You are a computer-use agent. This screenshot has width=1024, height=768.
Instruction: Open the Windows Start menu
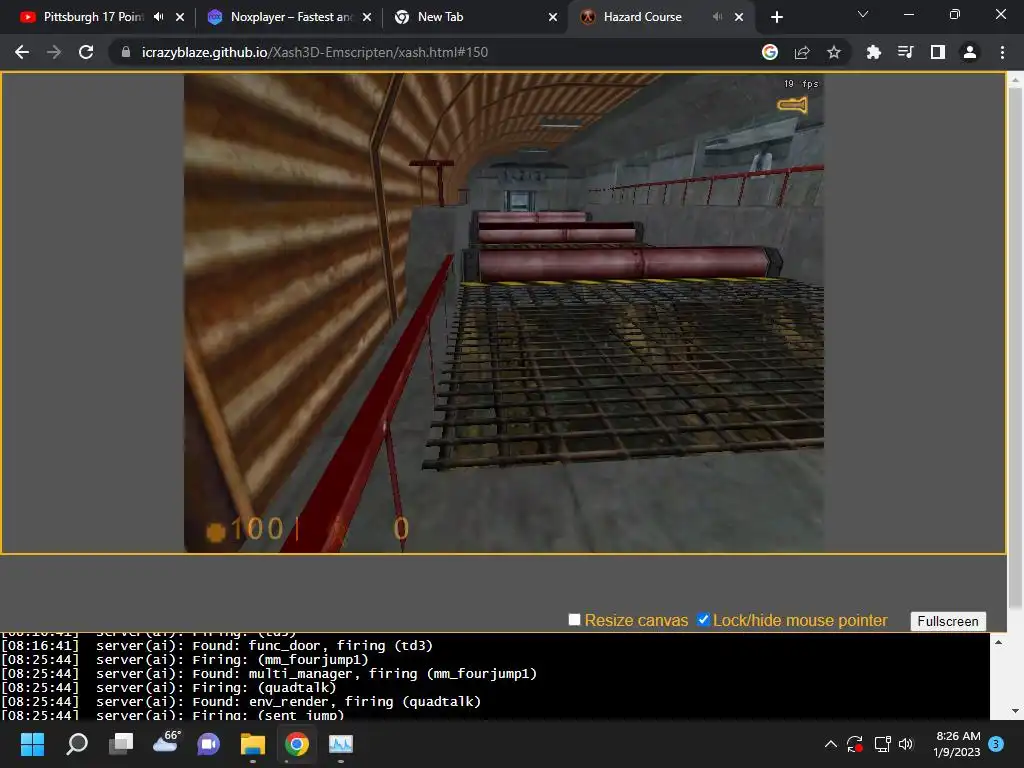pos(32,744)
